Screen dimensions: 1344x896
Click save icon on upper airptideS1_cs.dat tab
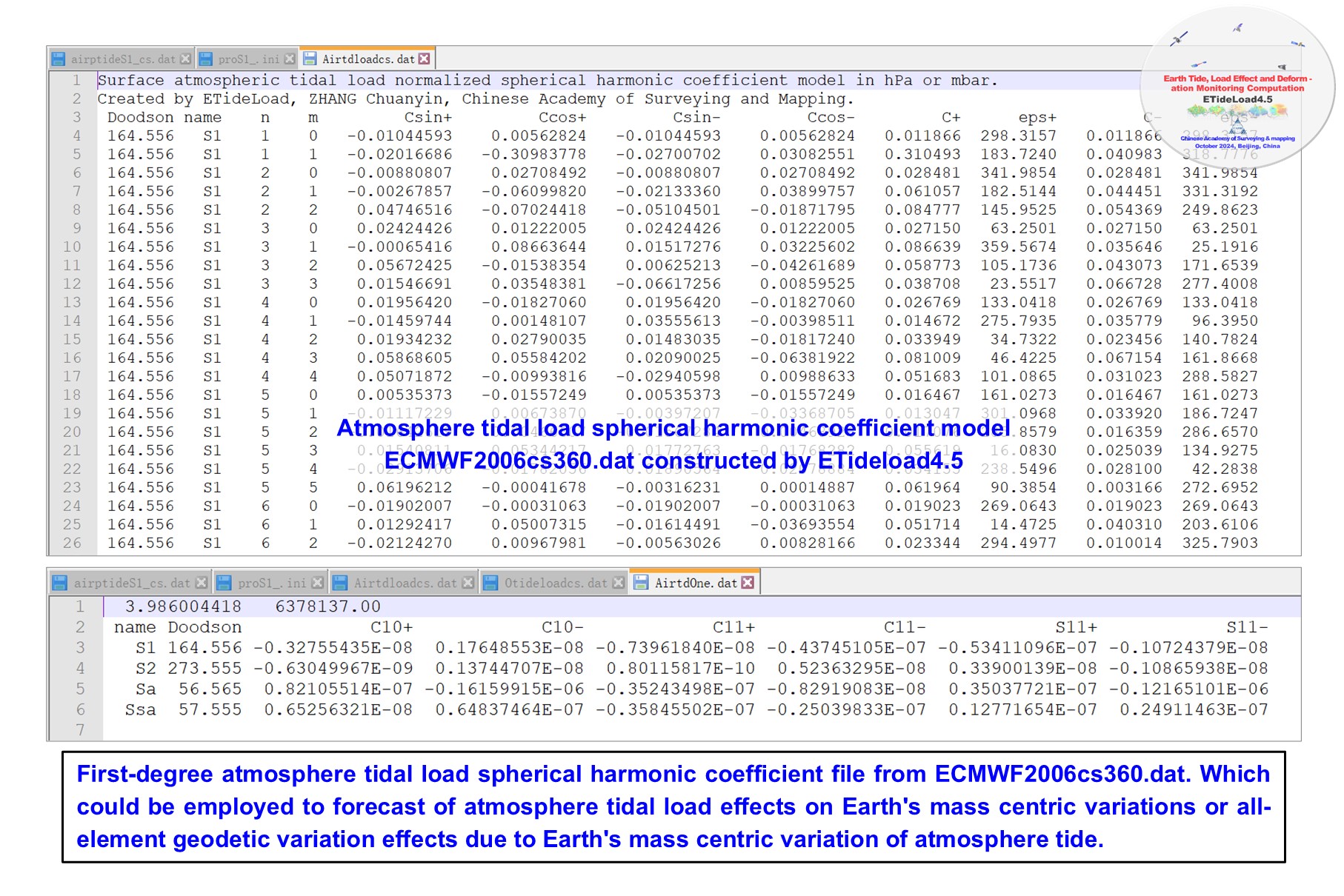(x=59, y=59)
